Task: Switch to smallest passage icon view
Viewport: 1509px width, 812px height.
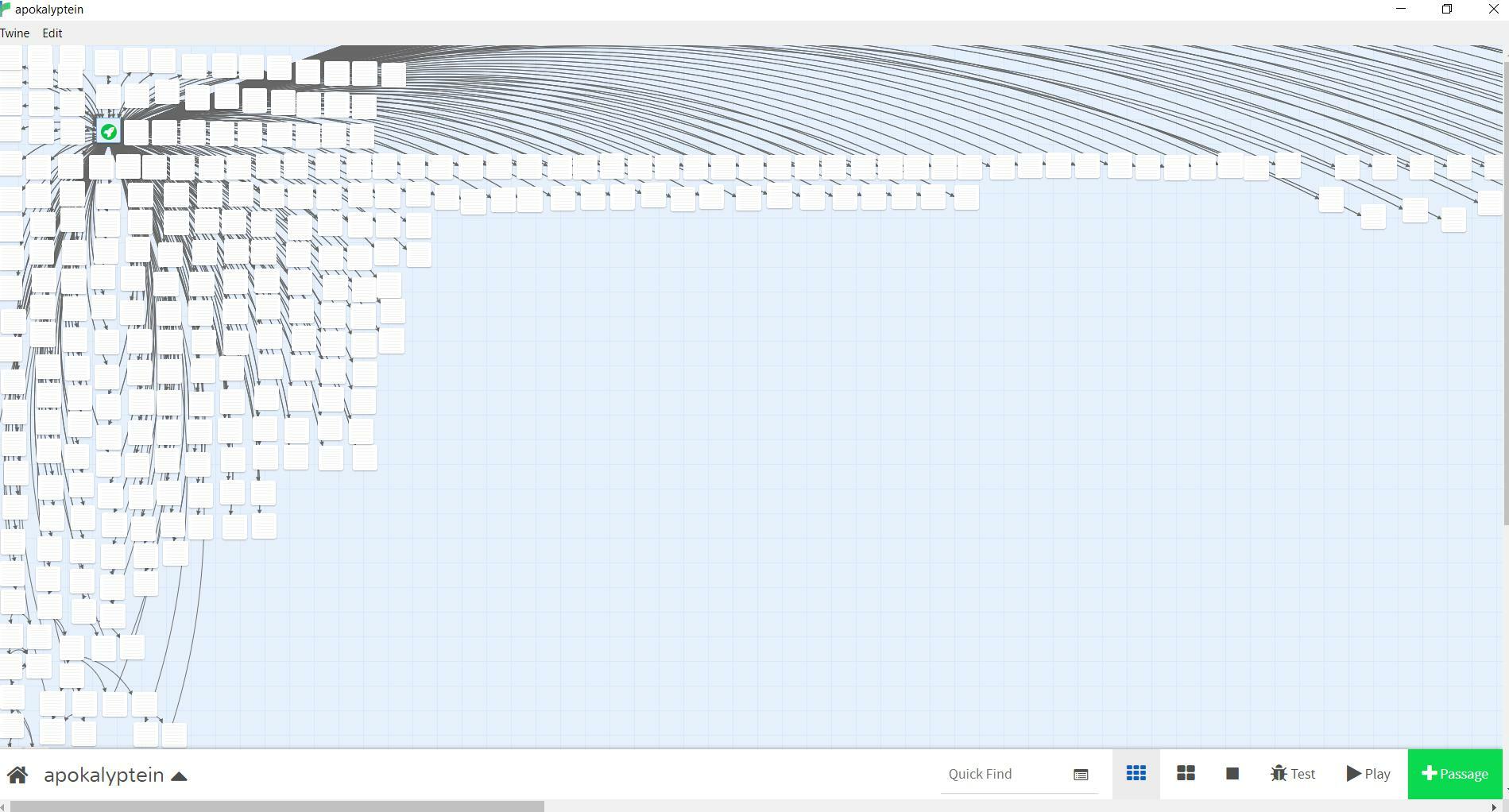Action: click(x=1136, y=774)
